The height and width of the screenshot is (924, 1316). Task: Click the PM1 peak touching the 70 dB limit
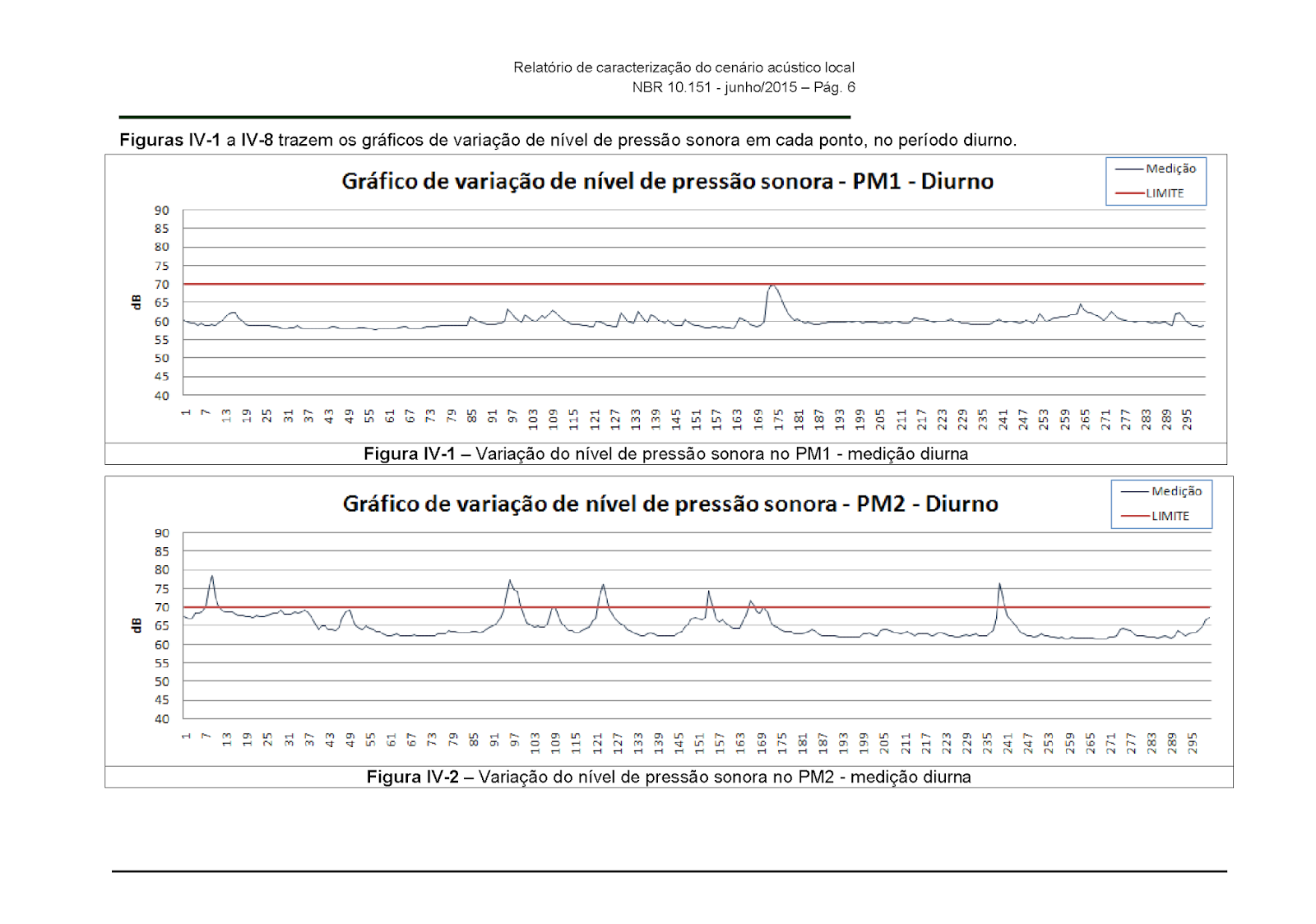pyautogui.click(x=772, y=286)
